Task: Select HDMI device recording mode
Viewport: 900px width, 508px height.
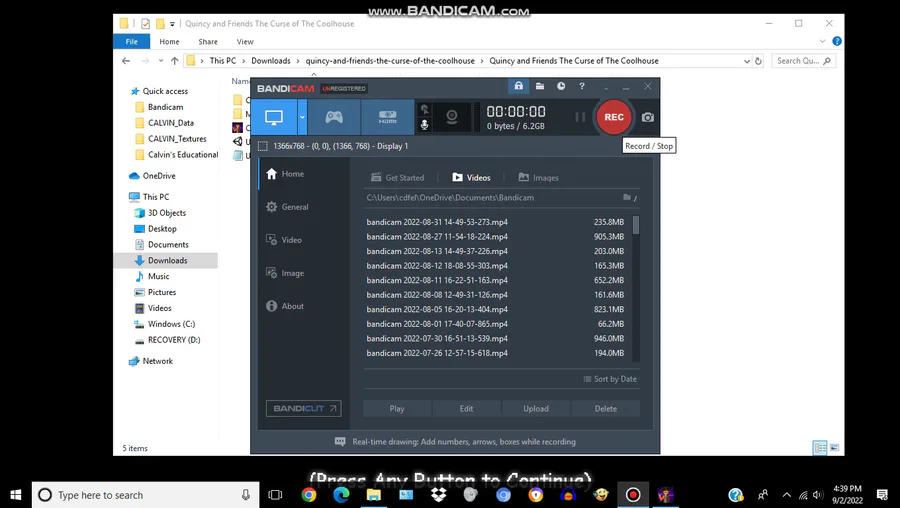Action: (x=387, y=117)
